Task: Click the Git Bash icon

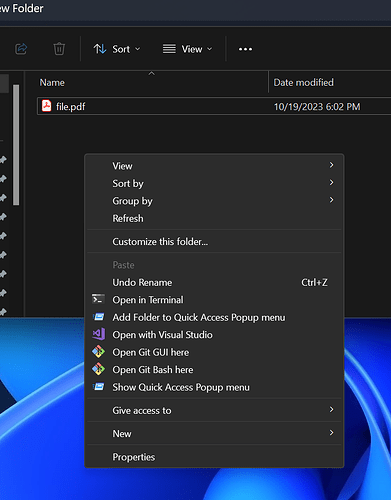Action: click(x=99, y=369)
